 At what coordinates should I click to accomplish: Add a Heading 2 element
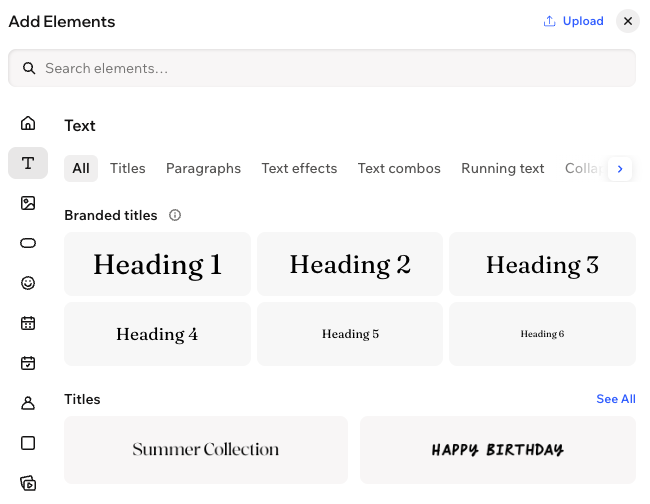point(350,264)
